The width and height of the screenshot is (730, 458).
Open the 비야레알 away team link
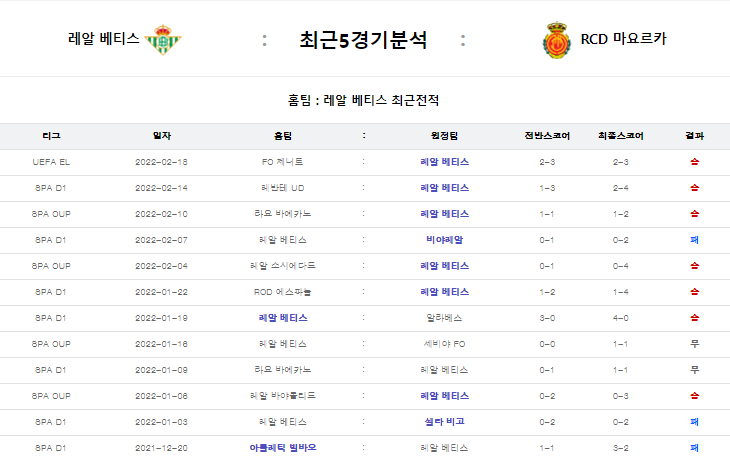(444, 240)
